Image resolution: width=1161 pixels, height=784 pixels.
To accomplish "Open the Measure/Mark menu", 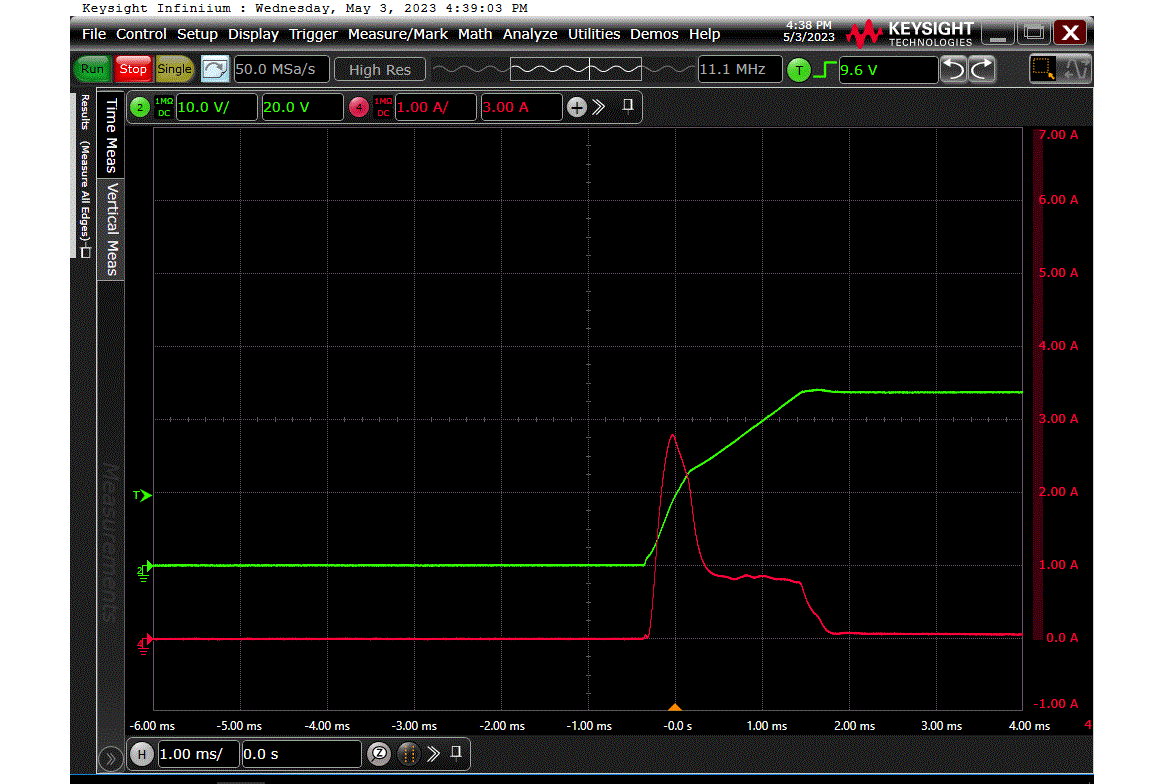I will (x=397, y=34).
